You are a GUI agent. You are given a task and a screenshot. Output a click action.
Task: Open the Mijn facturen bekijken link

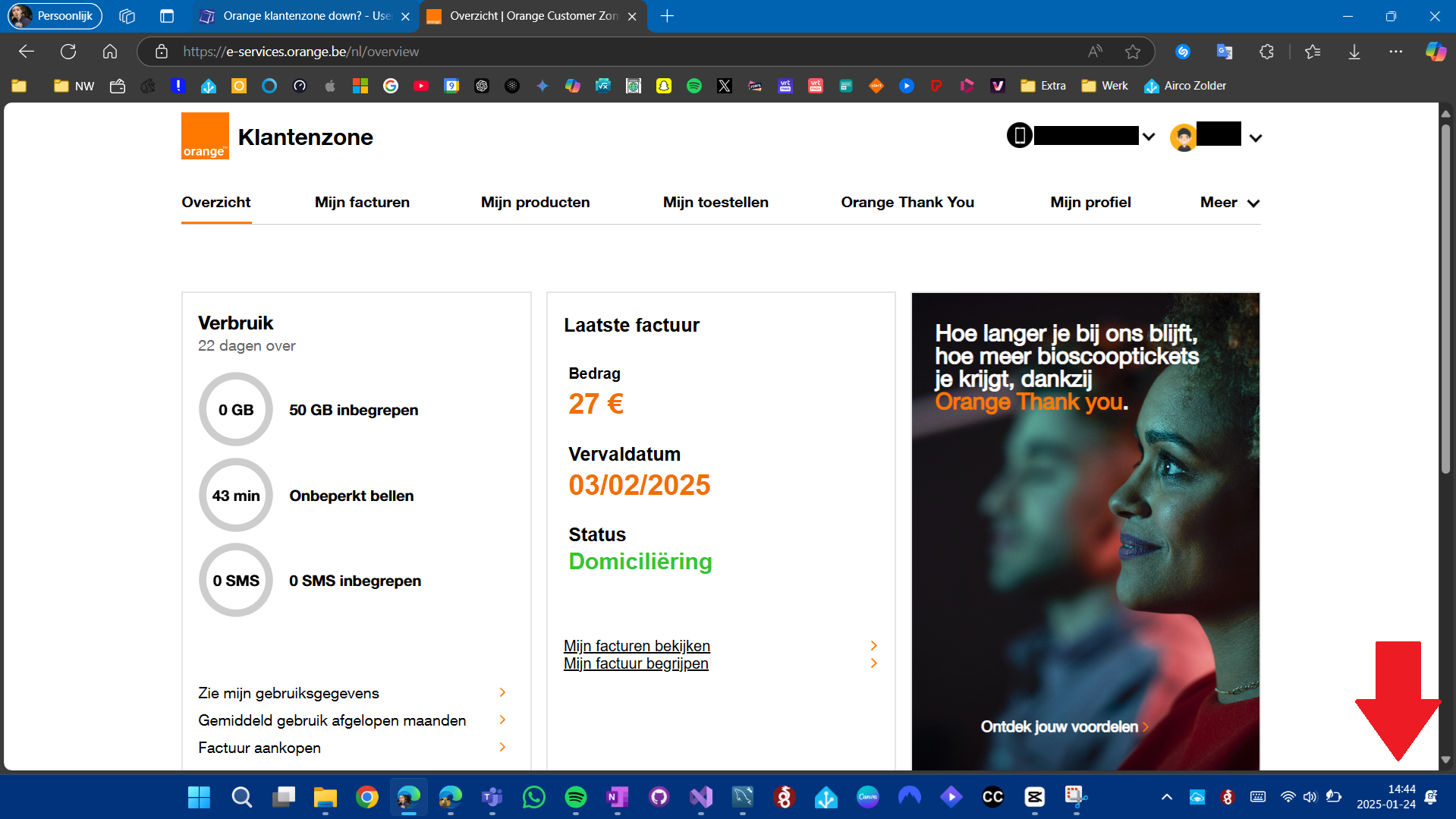tap(637, 646)
